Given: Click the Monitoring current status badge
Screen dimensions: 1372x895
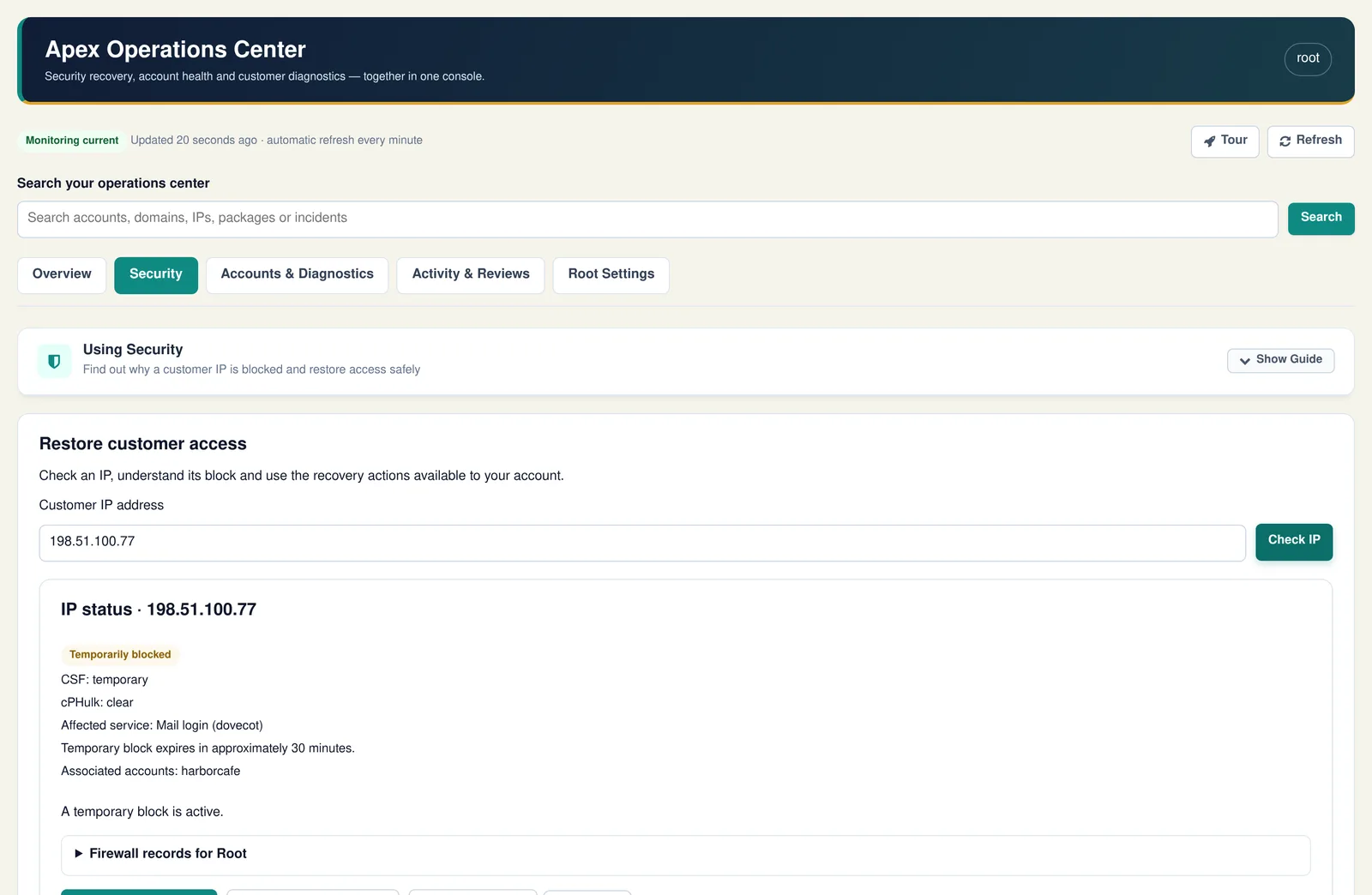Looking at the screenshot, I should pyautogui.click(x=72, y=141).
